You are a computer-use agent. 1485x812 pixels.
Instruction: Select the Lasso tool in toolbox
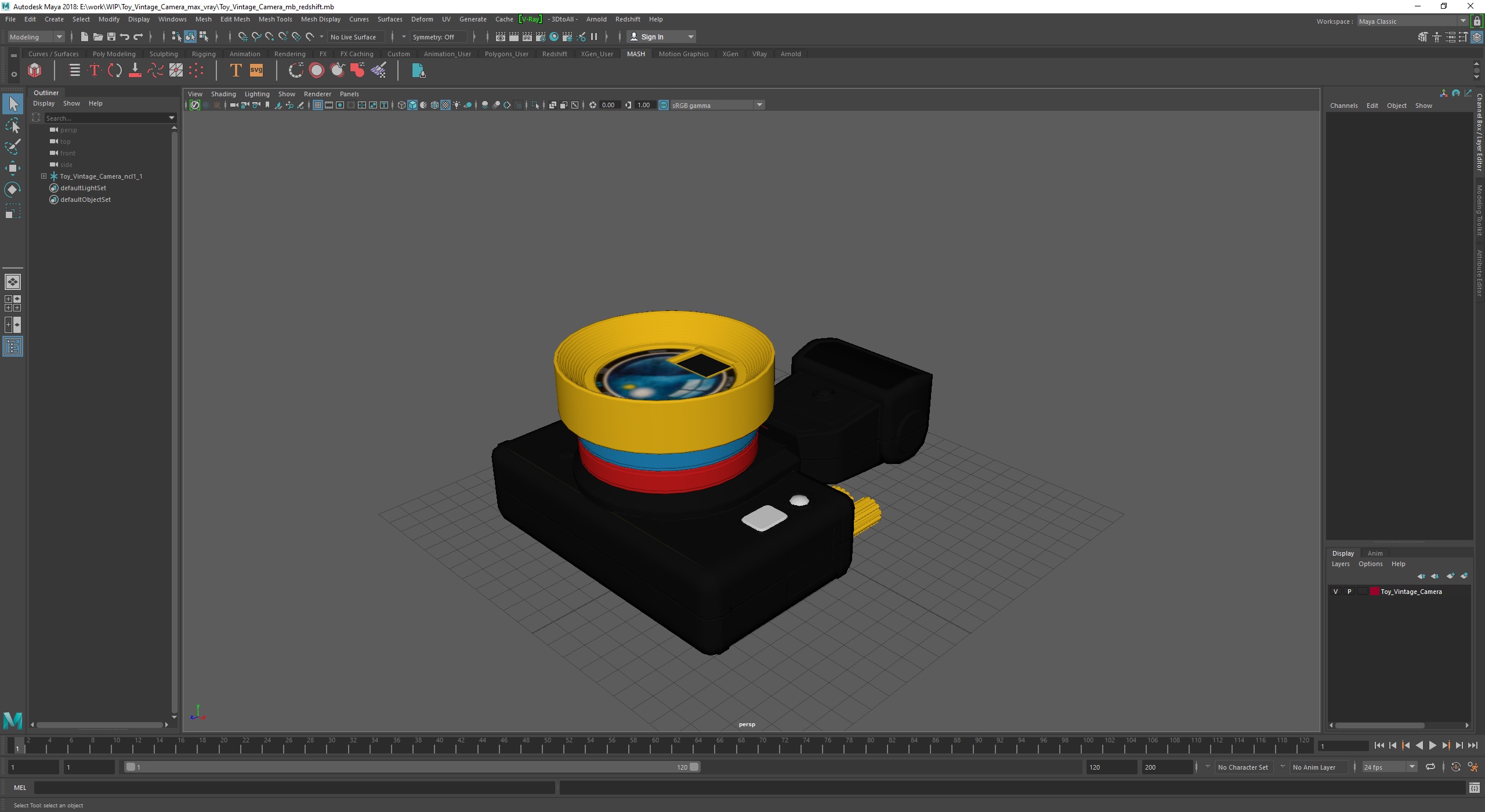click(x=13, y=126)
